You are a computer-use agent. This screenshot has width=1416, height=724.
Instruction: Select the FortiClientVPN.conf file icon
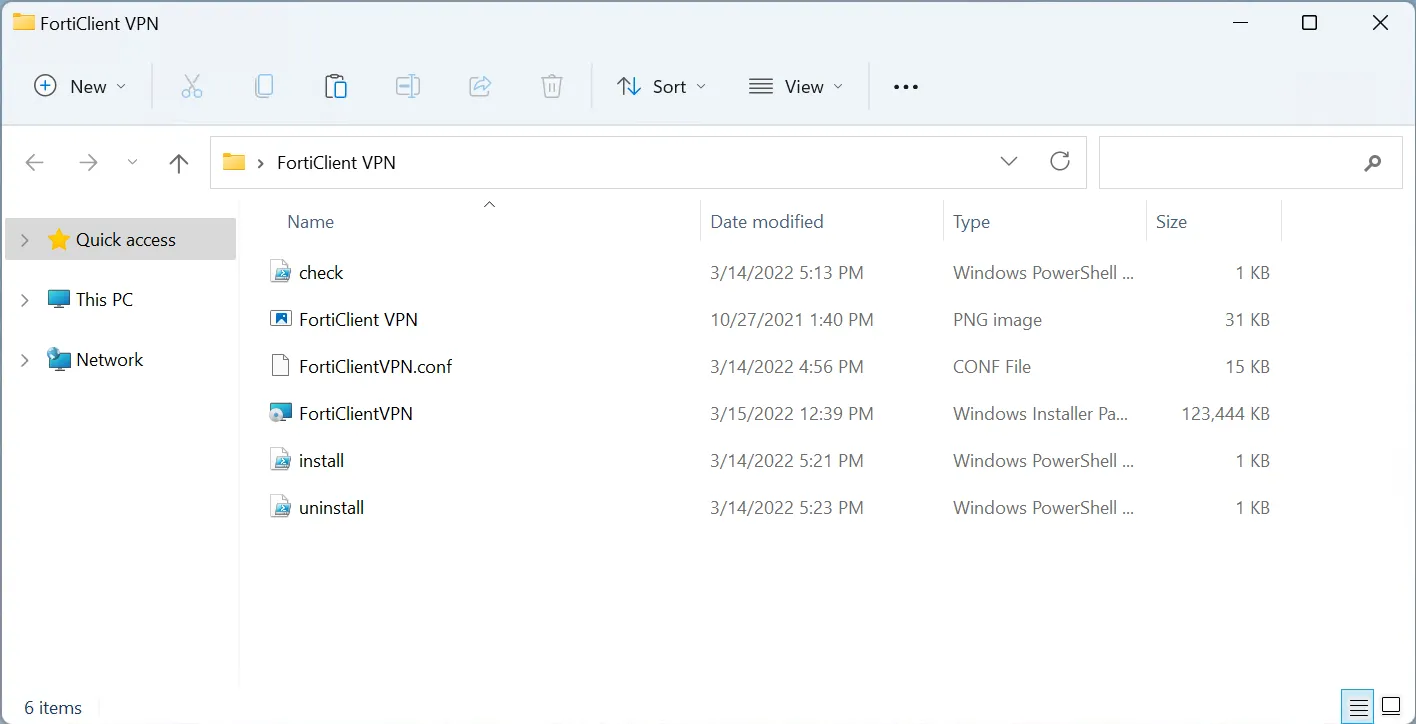281,366
